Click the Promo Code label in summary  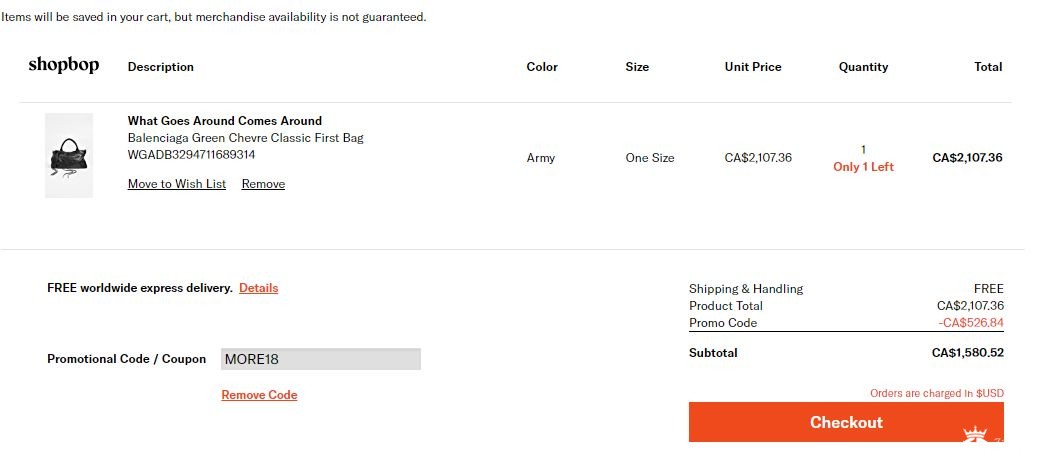point(723,323)
